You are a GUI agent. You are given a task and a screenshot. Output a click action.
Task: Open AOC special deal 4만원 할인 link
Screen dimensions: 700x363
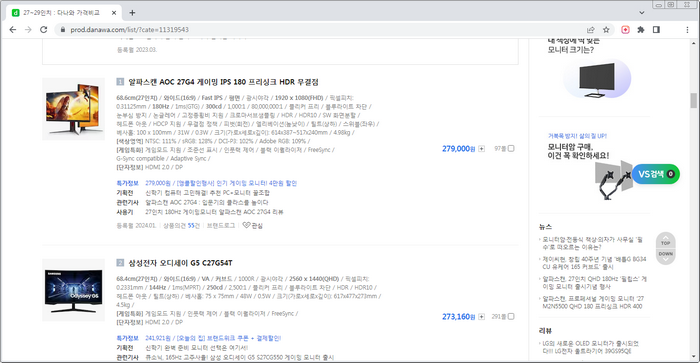coord(221,183)
